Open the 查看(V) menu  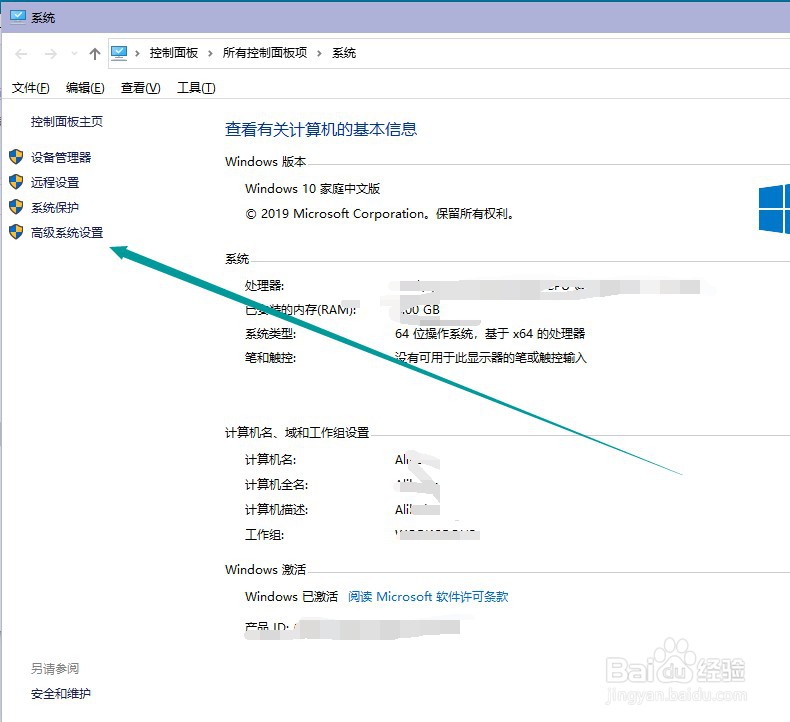(x=141, y=88)
